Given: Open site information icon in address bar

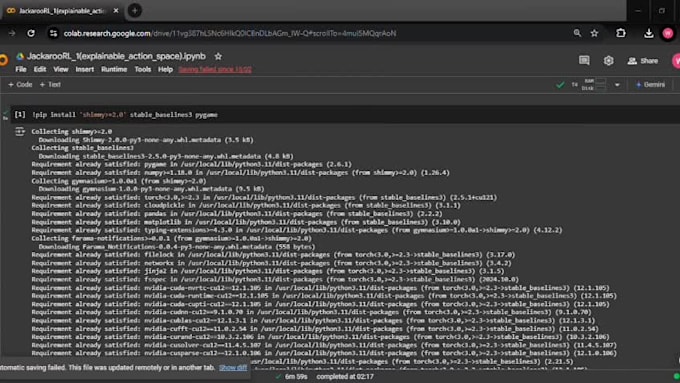Looking at the screenshot, I should click(x=53, y=33).
